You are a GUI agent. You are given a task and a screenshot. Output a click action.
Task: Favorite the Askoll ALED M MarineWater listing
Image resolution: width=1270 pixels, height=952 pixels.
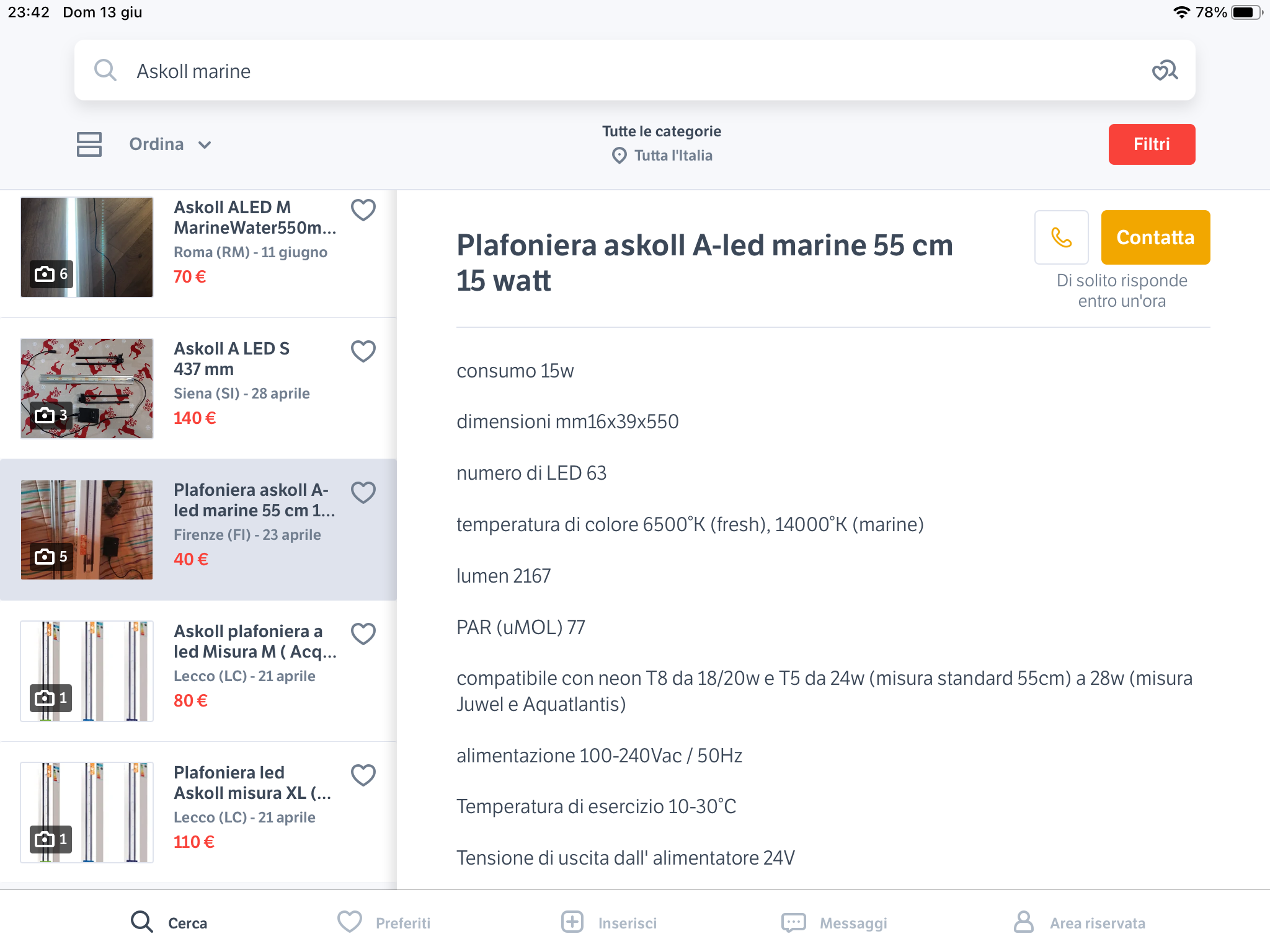[363, 210]
